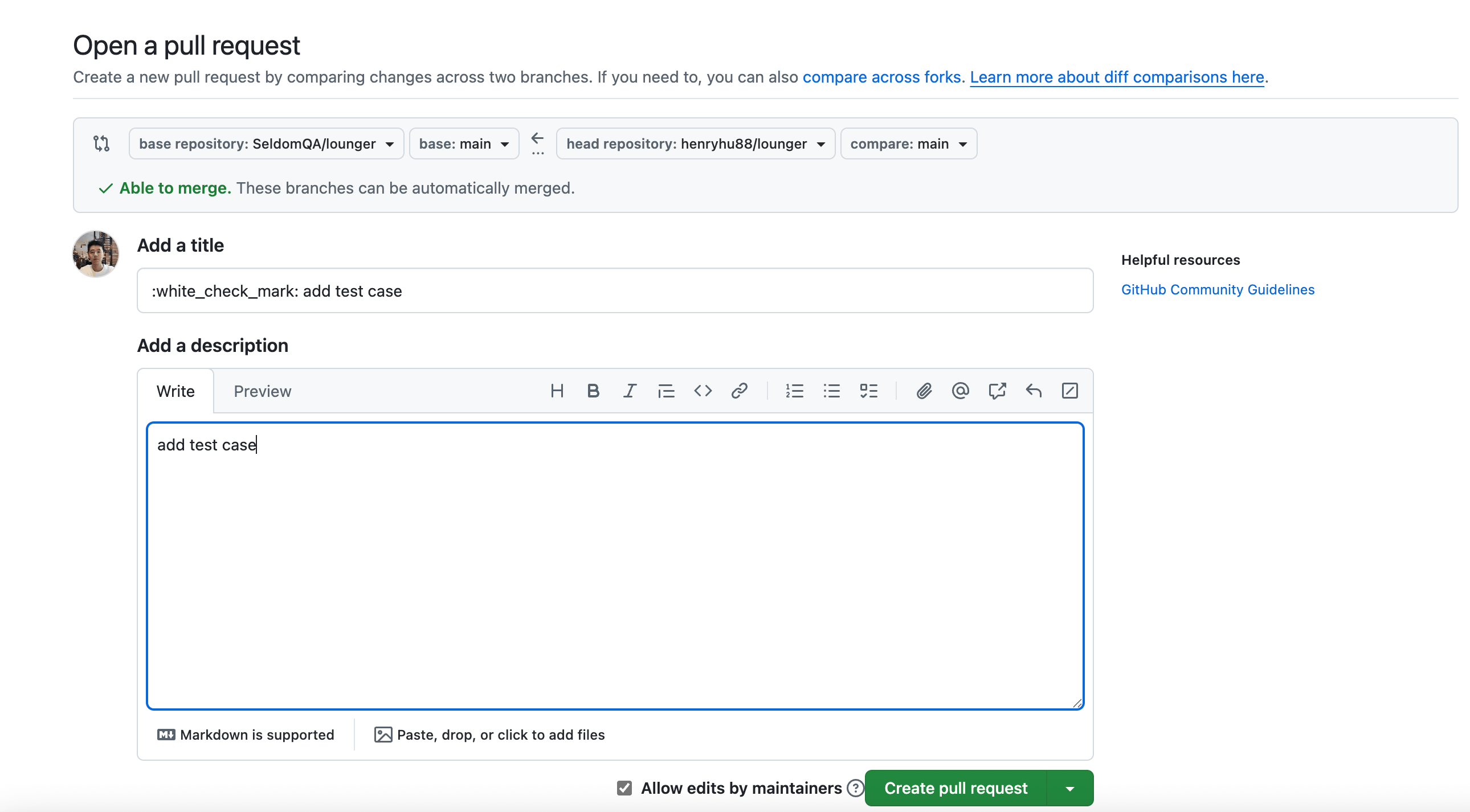Open Create pull request options arrow
Image resolution: width=1470 pixels, height=812 pixels.
point(1070,788)
